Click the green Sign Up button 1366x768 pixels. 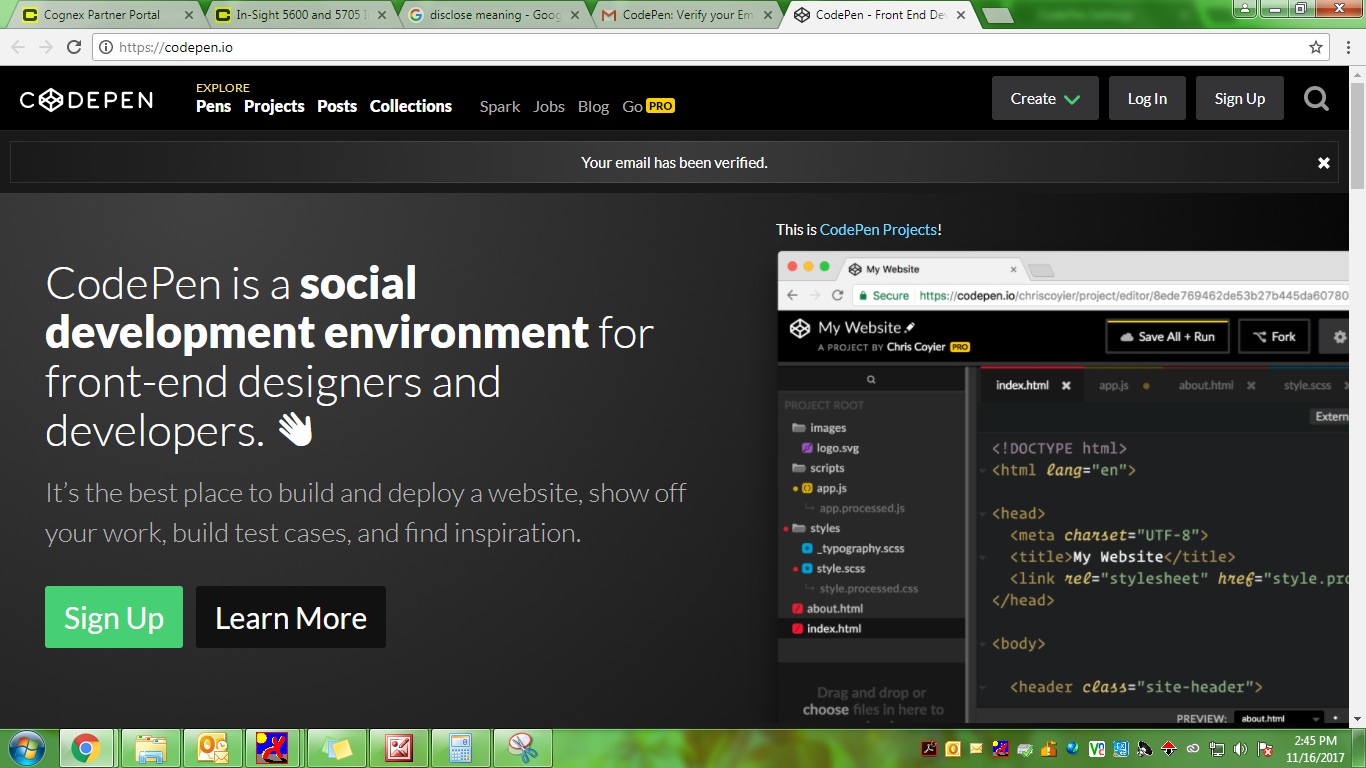click(x=114, y=617)
